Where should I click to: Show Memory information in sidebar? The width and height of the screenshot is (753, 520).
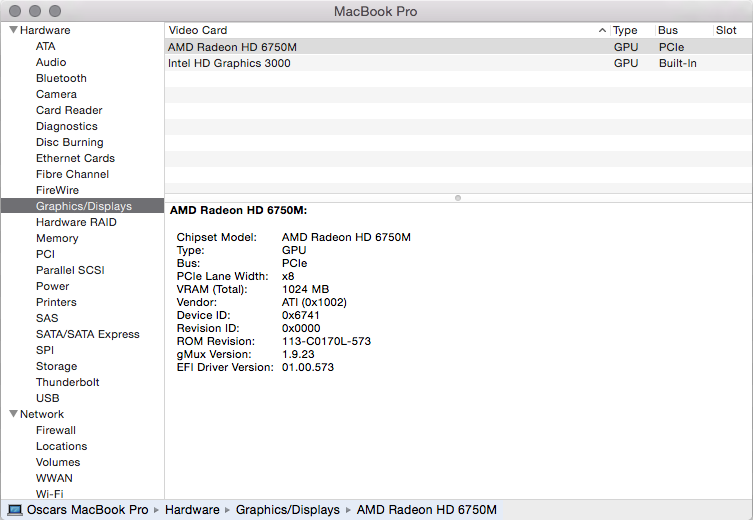57,238
